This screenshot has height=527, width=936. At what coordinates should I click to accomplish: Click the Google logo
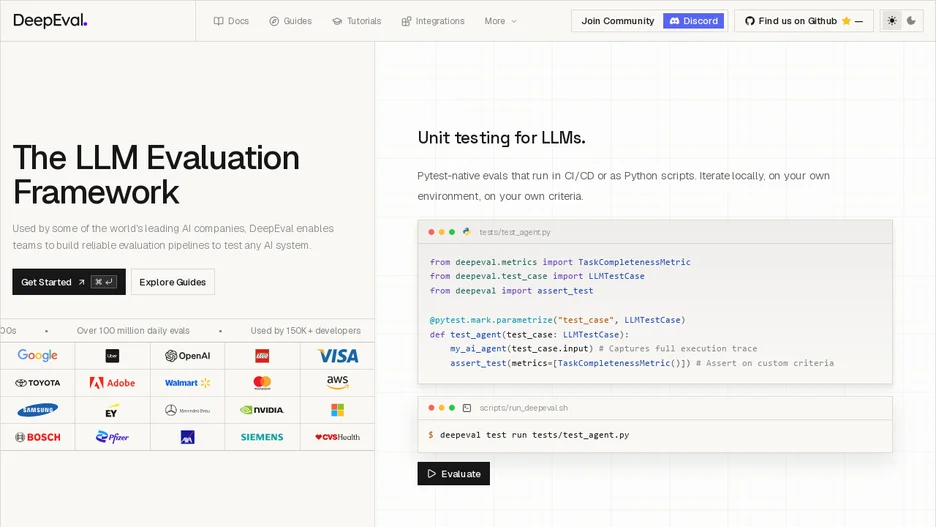(38, 355)
